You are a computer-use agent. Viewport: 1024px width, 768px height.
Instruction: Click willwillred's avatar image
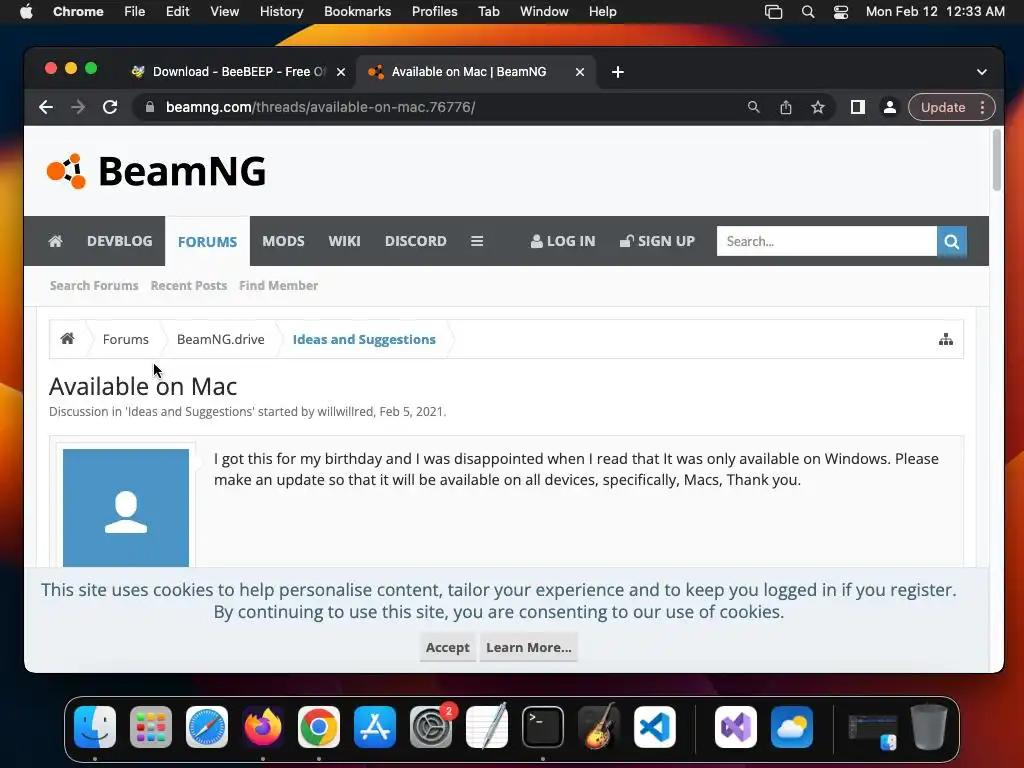click(126, 507)
